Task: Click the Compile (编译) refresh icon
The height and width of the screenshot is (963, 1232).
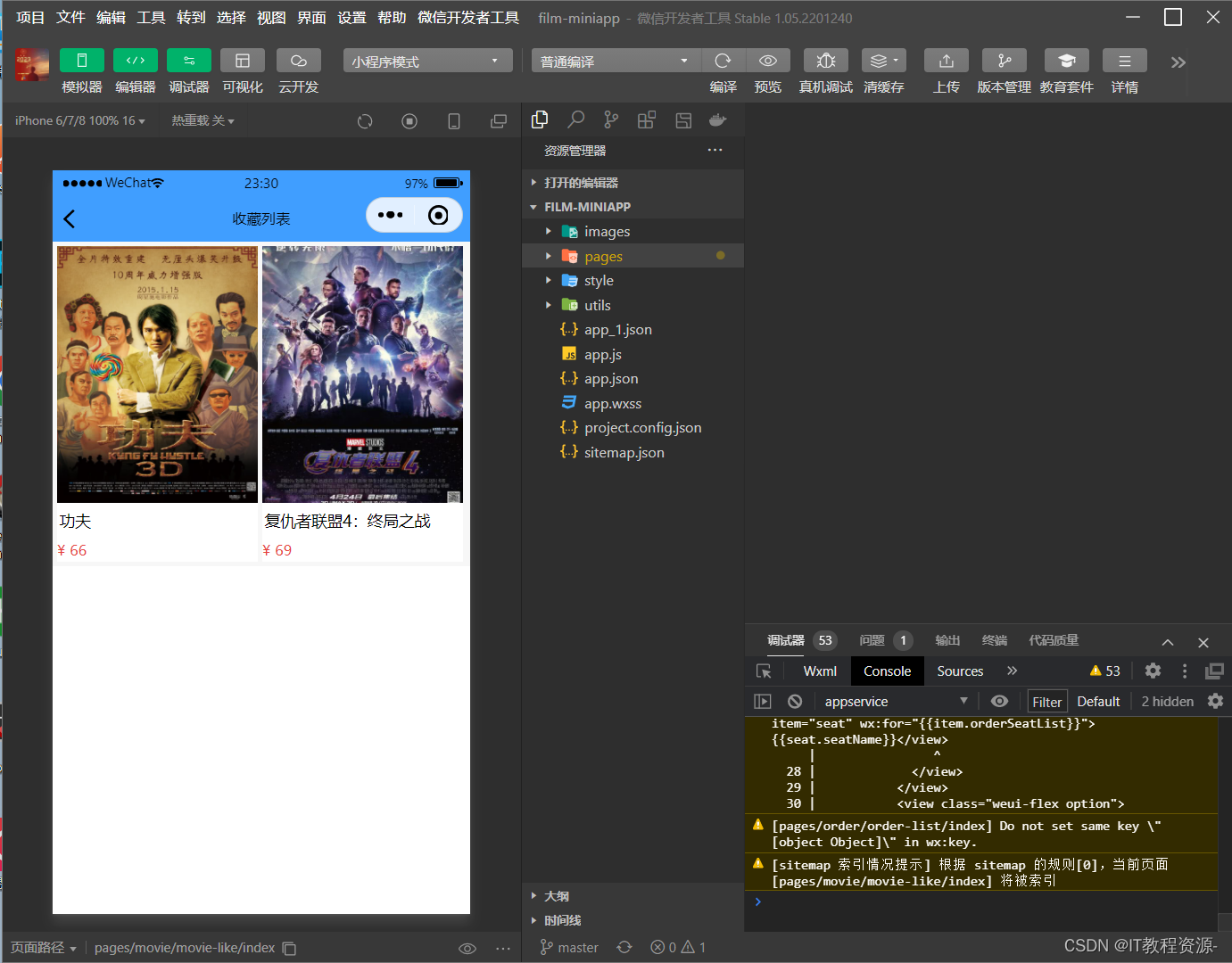Action: 723,61
